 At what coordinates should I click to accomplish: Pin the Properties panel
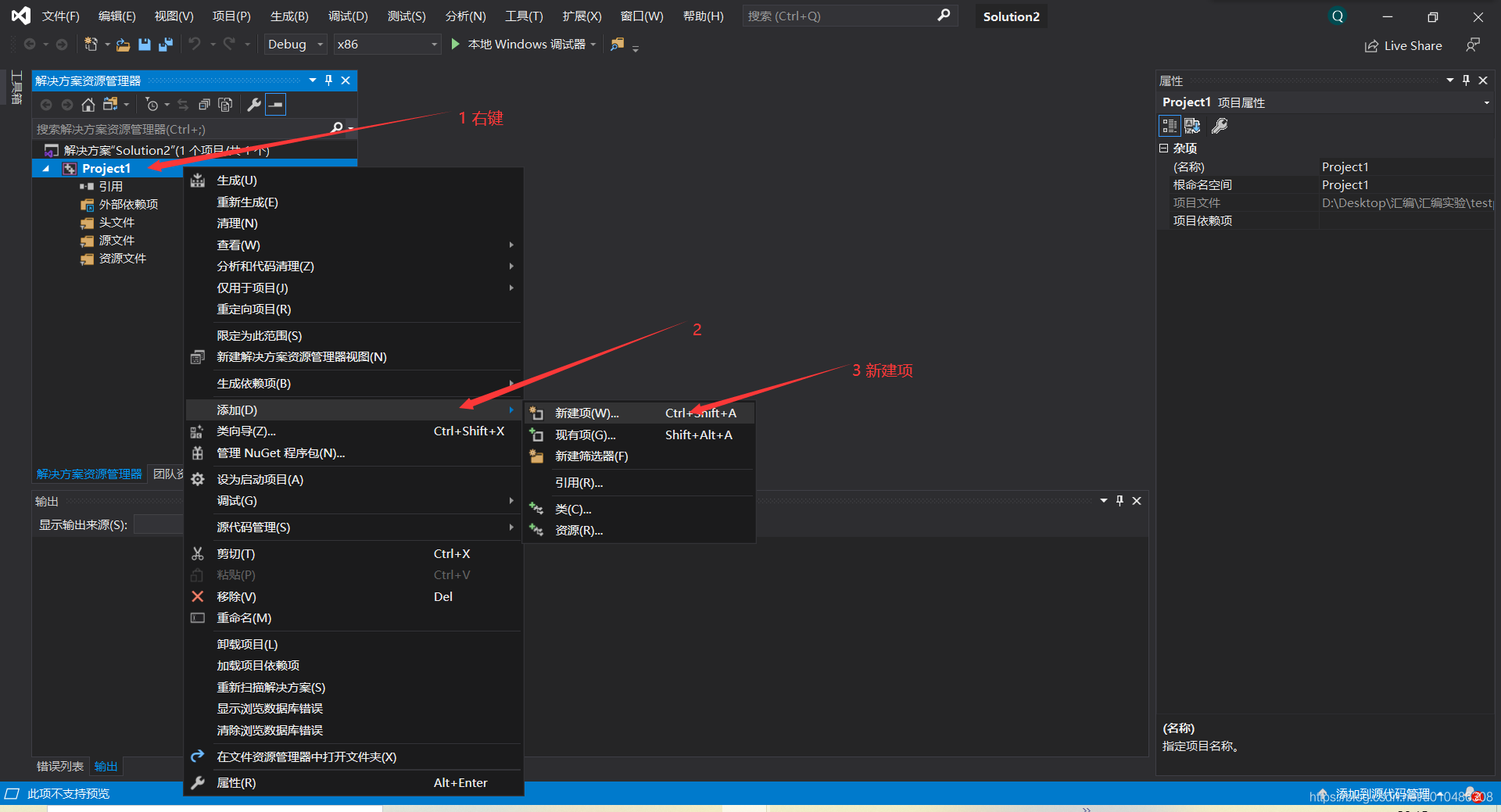1466,80
